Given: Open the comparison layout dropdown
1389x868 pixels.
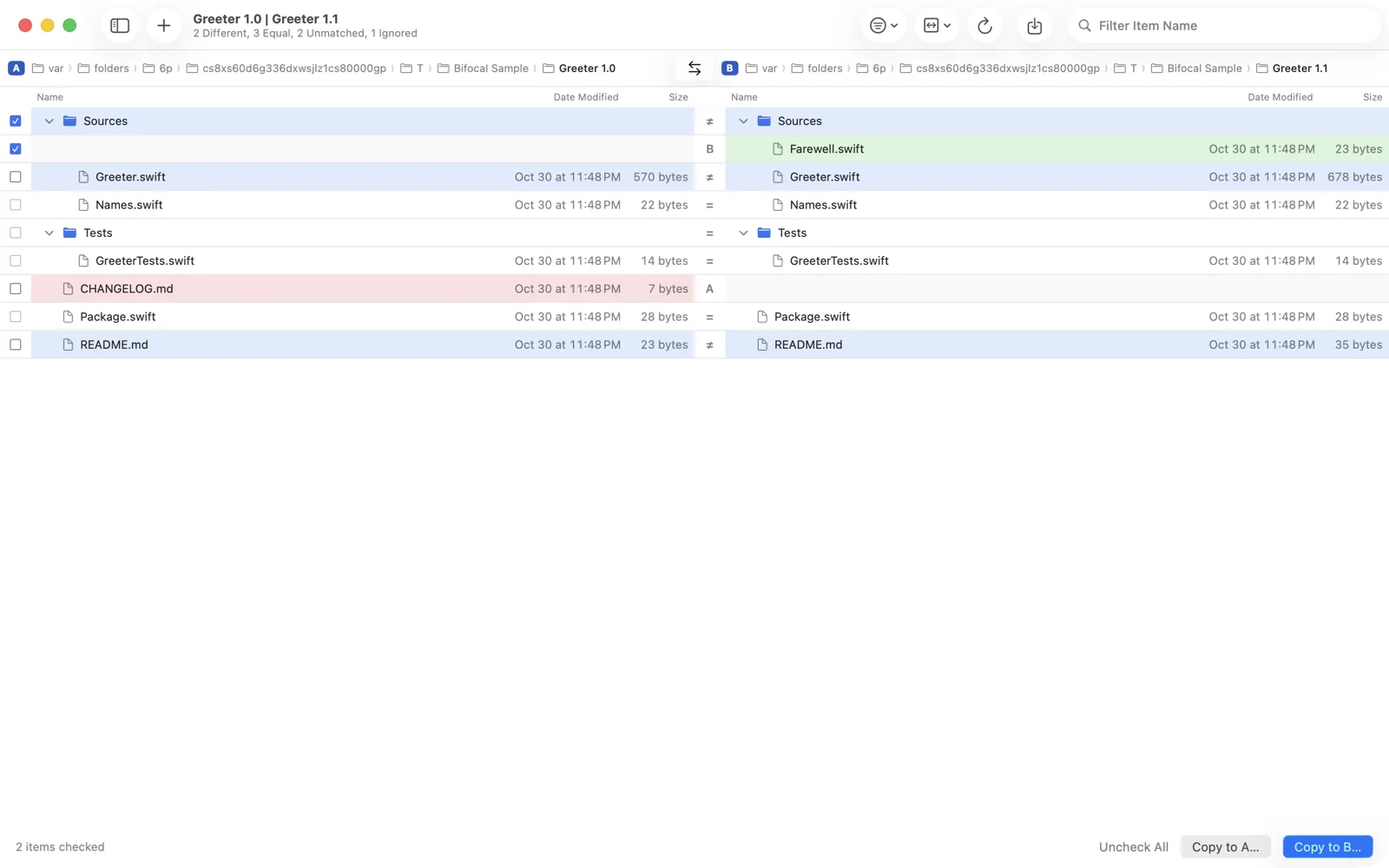Looking at the screenshot, I should tap(937, 26).
